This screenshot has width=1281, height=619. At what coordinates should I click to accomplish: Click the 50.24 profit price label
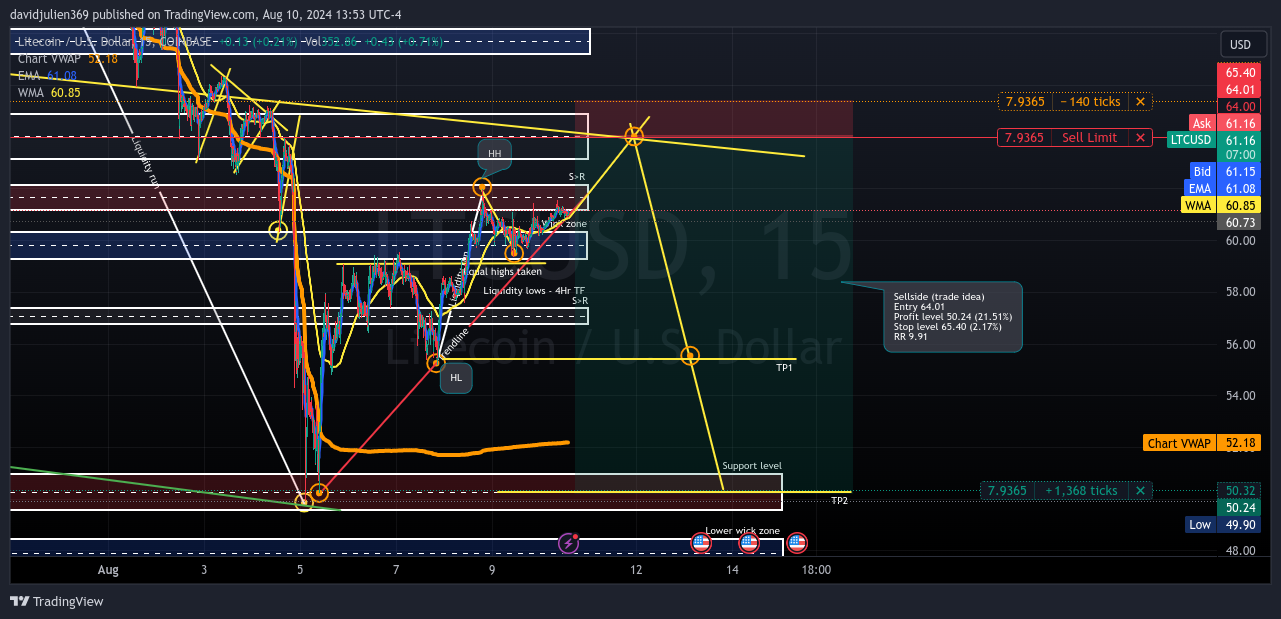tap(1240, 507)
